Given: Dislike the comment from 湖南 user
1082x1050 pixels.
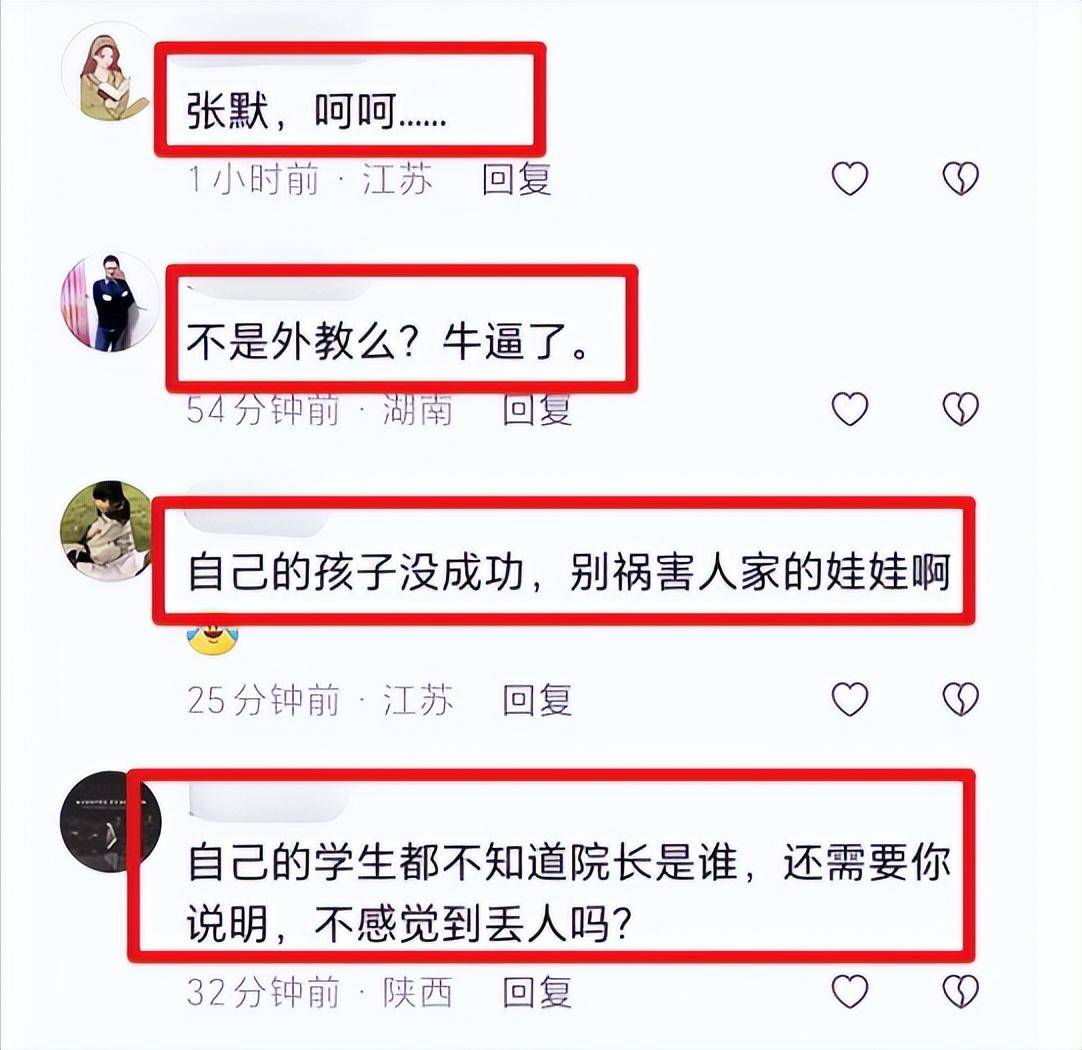Looking at the screenshot, I should tap(961, 409).
